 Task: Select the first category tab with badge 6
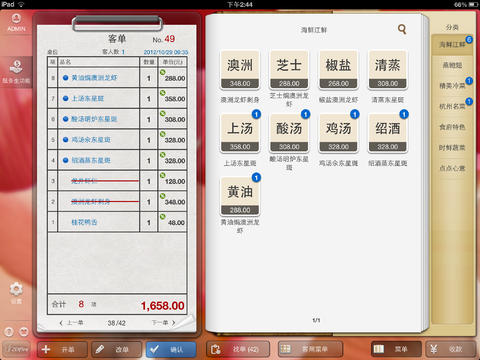(452, 45)
